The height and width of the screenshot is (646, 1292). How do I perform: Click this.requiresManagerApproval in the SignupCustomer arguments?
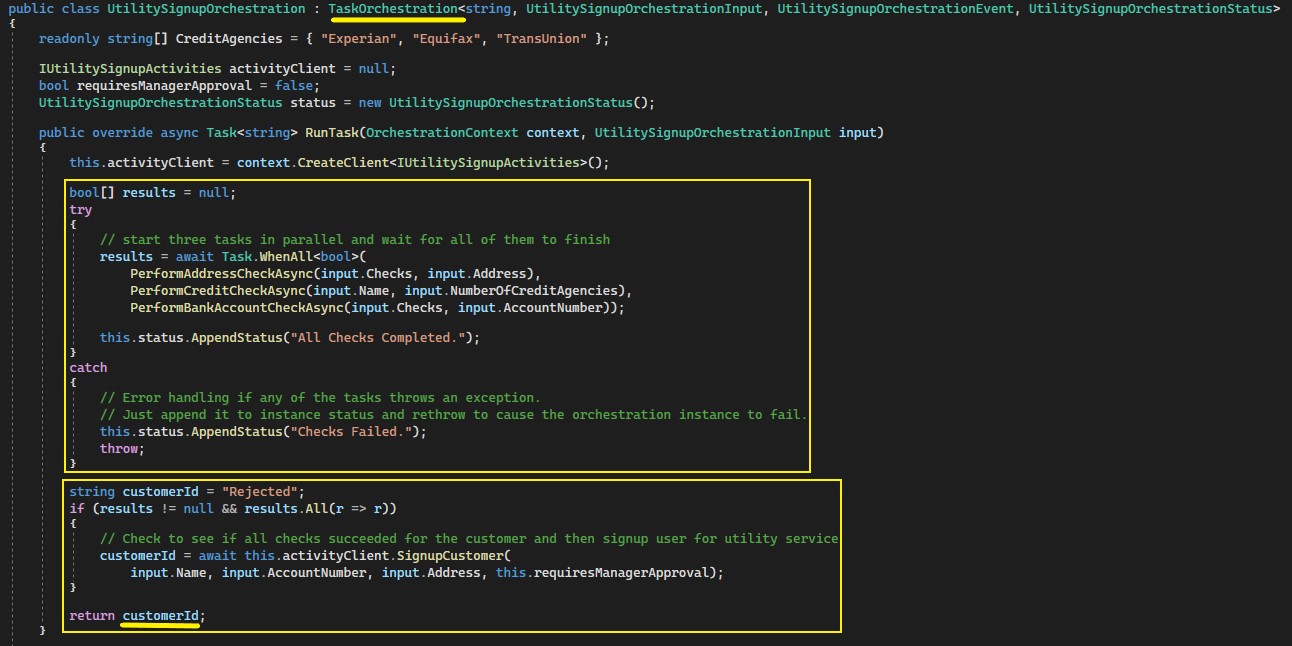604,573
